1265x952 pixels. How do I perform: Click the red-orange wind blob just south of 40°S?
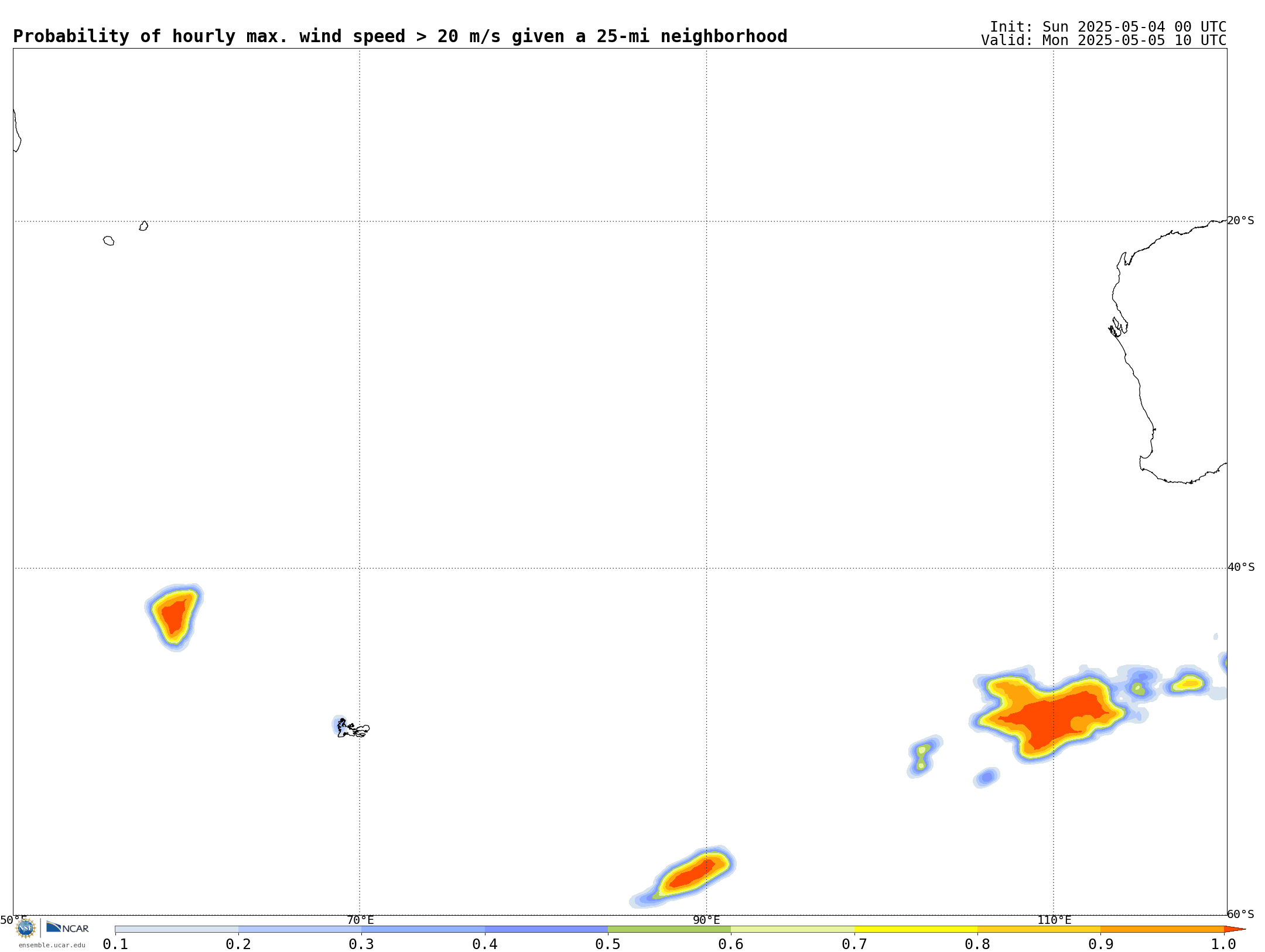(x=174, y=617)
